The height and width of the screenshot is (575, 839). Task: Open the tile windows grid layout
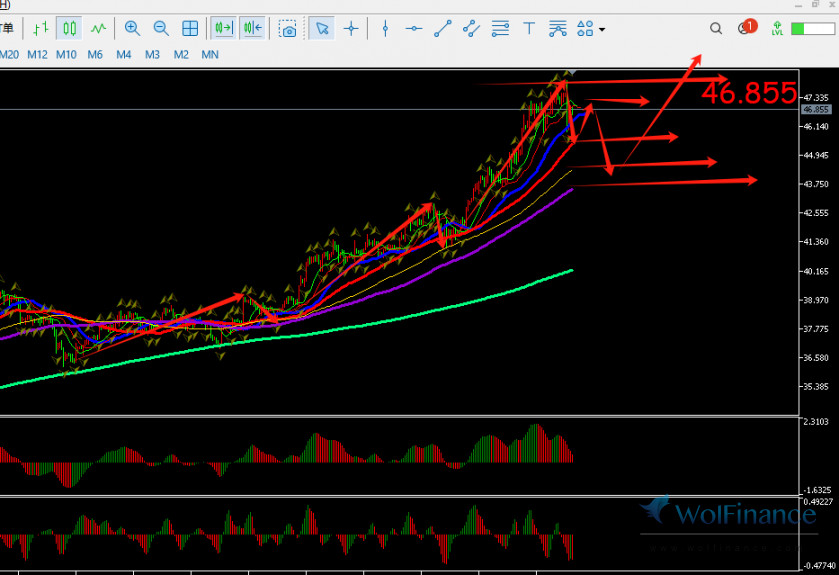(x=190, y=29)
